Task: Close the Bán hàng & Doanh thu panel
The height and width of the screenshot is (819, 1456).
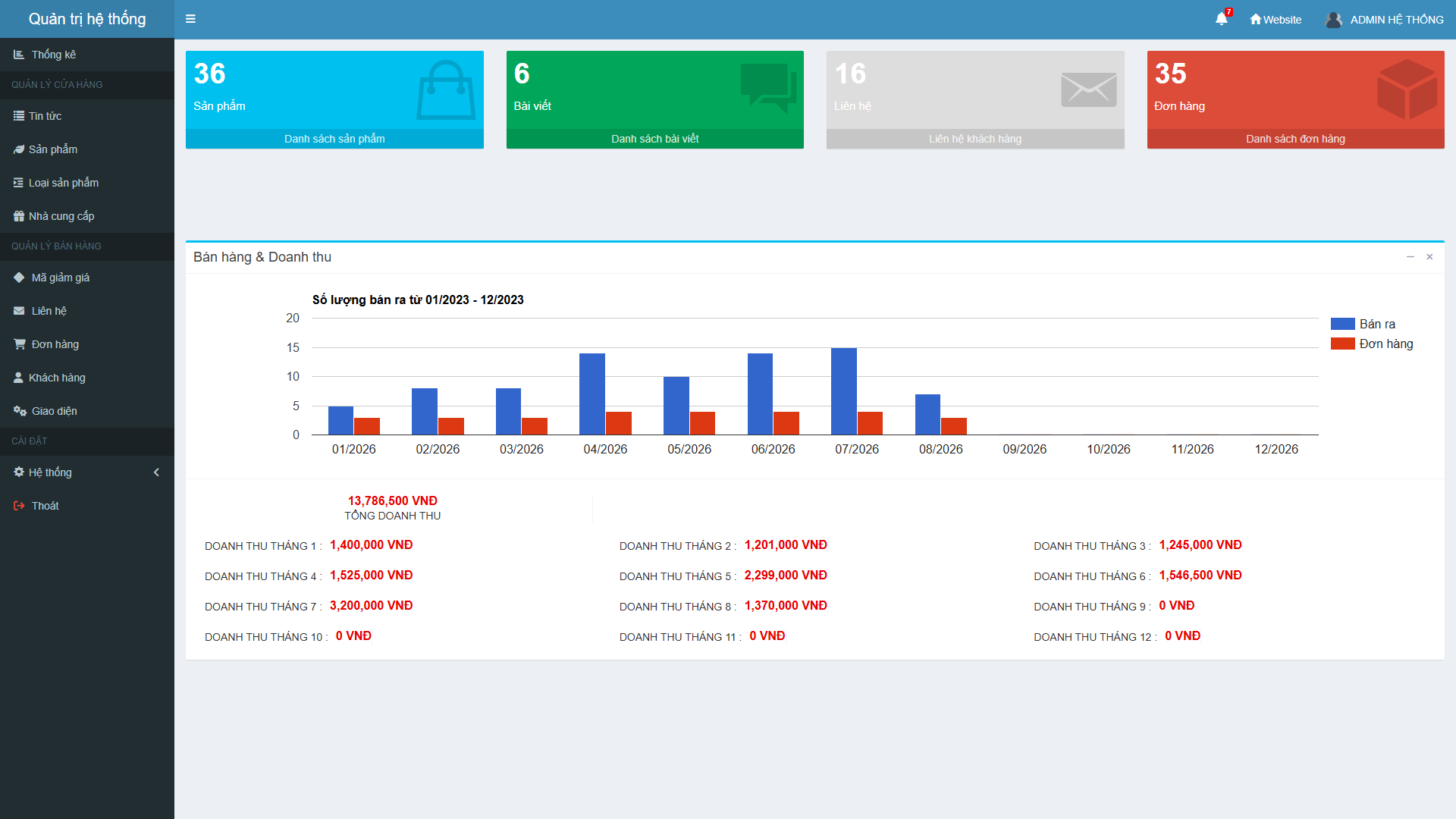Action: coord(1429,257)
